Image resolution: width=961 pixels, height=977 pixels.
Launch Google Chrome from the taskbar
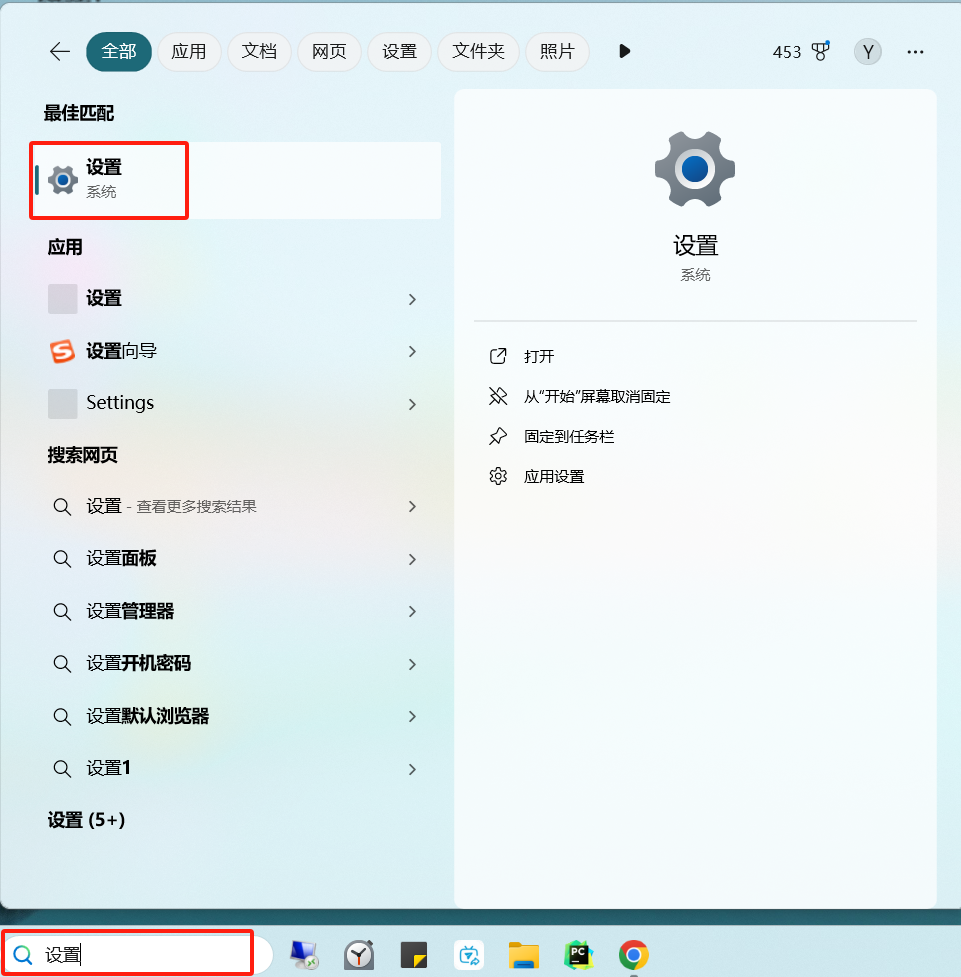point(633,955)
